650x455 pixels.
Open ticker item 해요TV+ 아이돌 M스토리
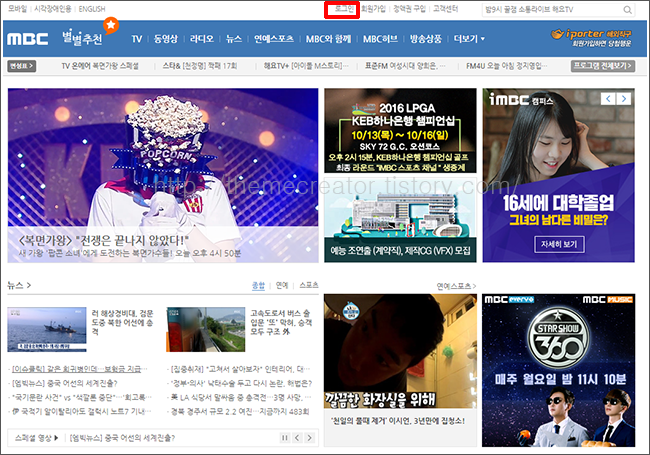[306, 66]
